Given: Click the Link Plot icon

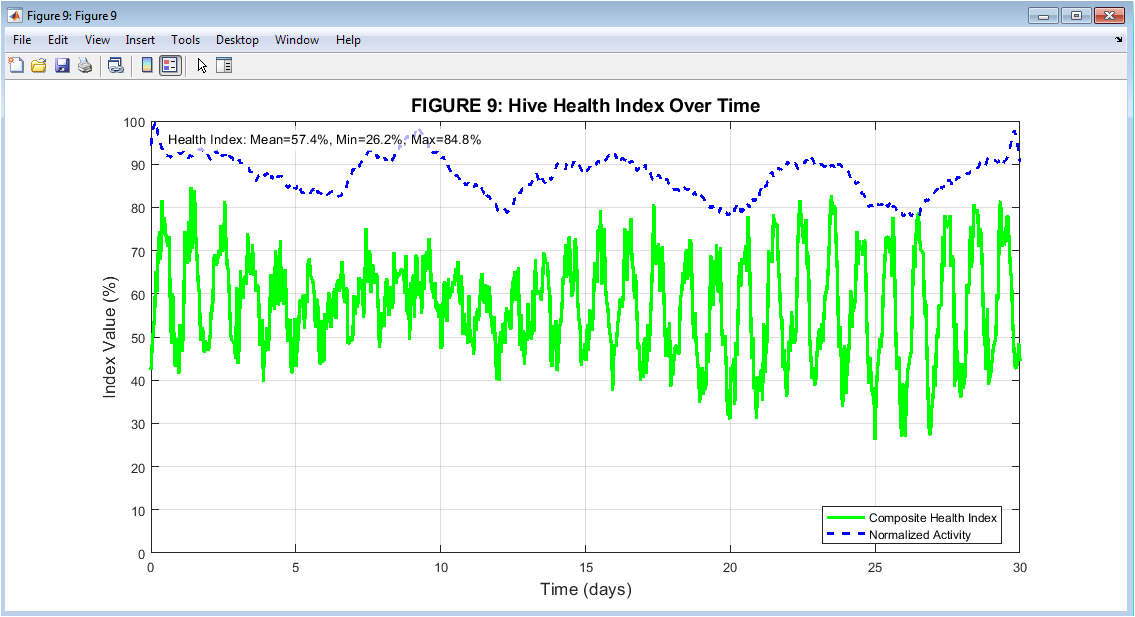Looking at the screenshot, I should [x=116, y=66].
